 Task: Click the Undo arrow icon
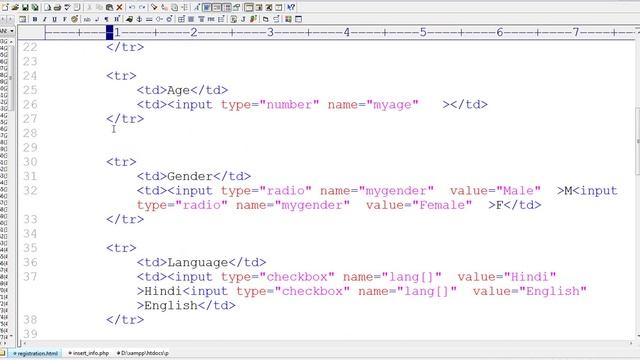tap(132, 7)
